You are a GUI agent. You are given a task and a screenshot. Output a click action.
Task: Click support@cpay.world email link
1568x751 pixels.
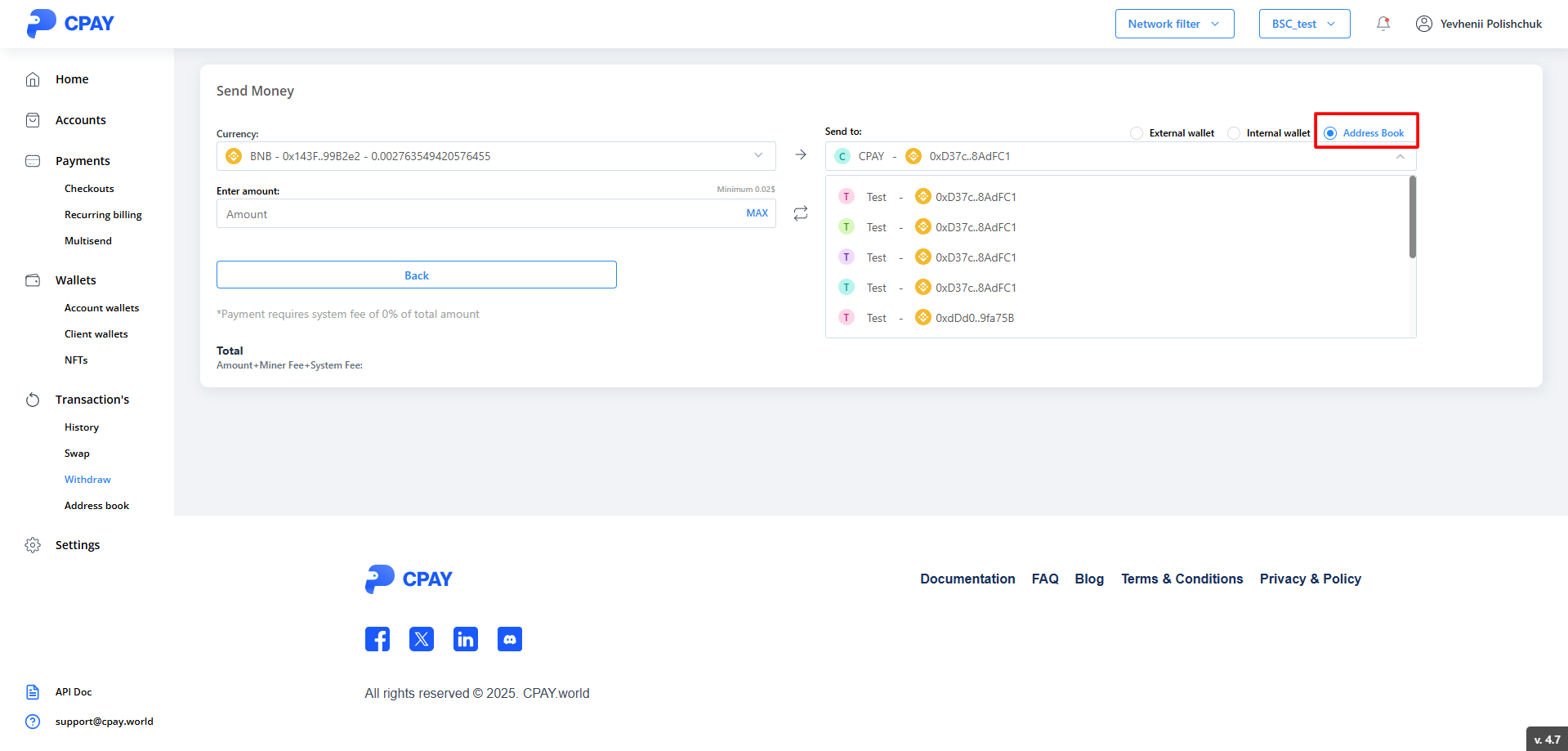click(105, 722)
